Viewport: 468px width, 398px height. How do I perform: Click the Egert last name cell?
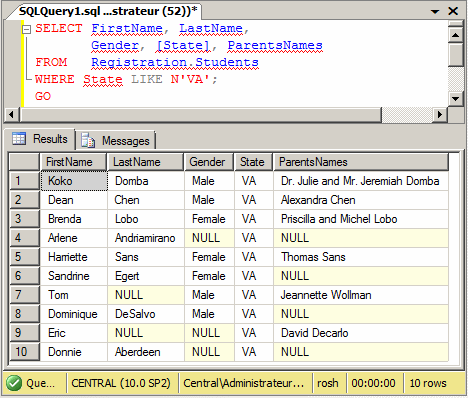tap(146, 276)
